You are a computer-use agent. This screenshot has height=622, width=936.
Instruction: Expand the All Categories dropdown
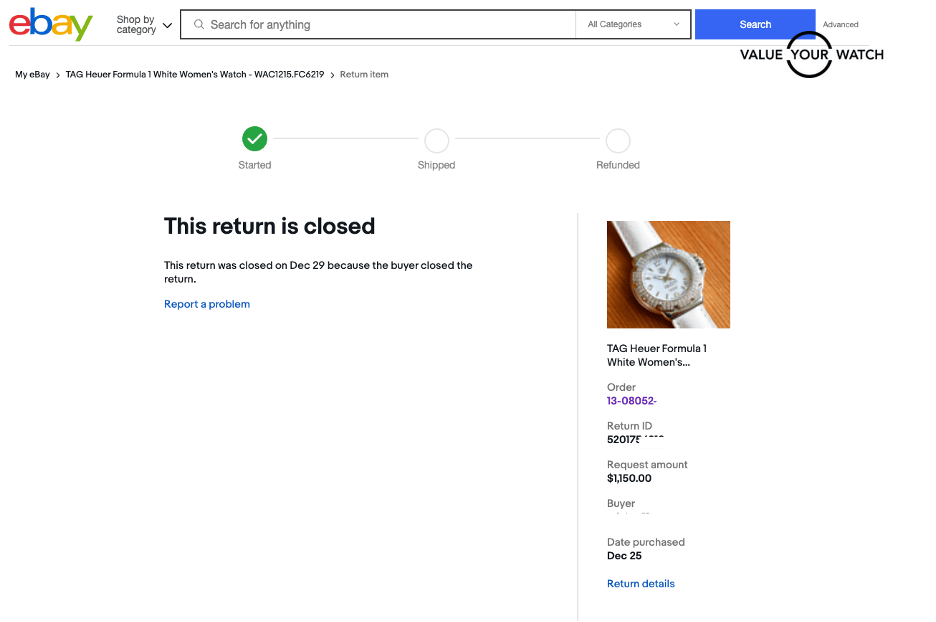(633, 25)
